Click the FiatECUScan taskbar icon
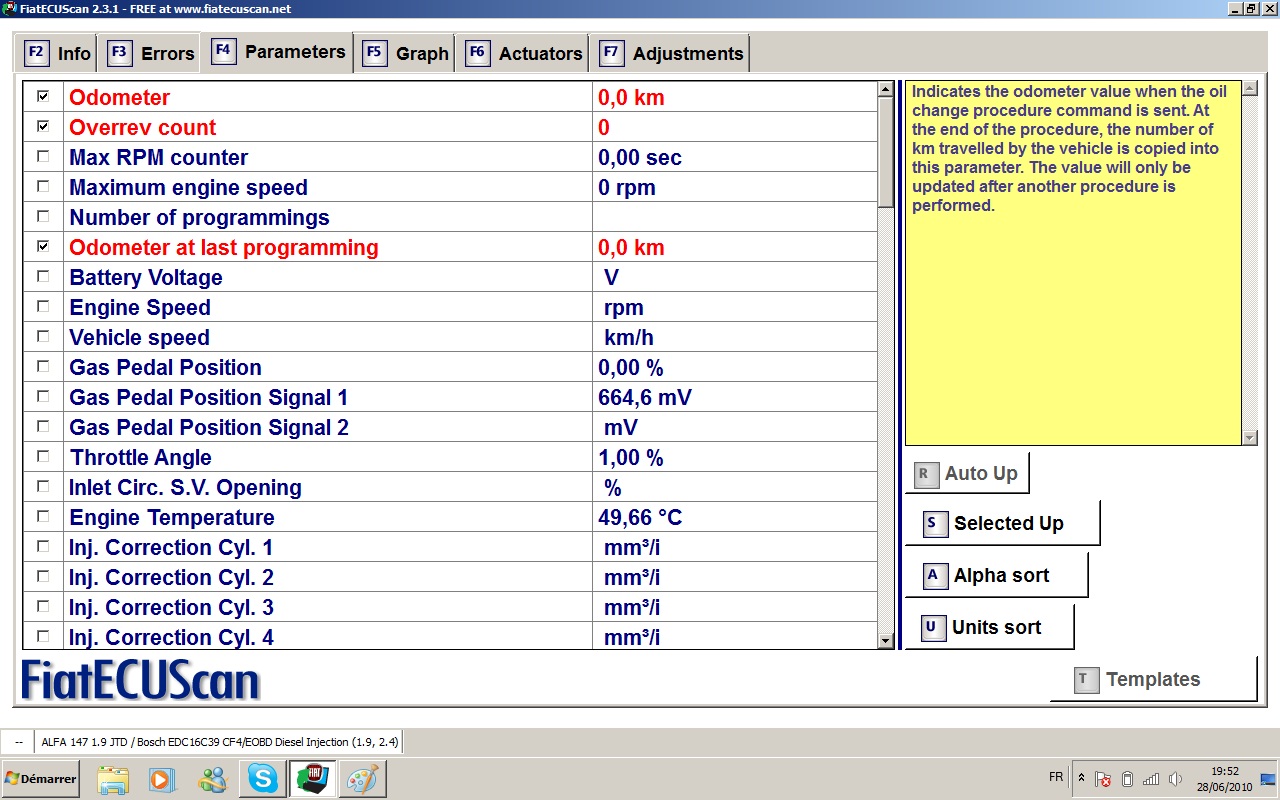The width and height of the screenshot is (1280, 800). tap(312, 778)
